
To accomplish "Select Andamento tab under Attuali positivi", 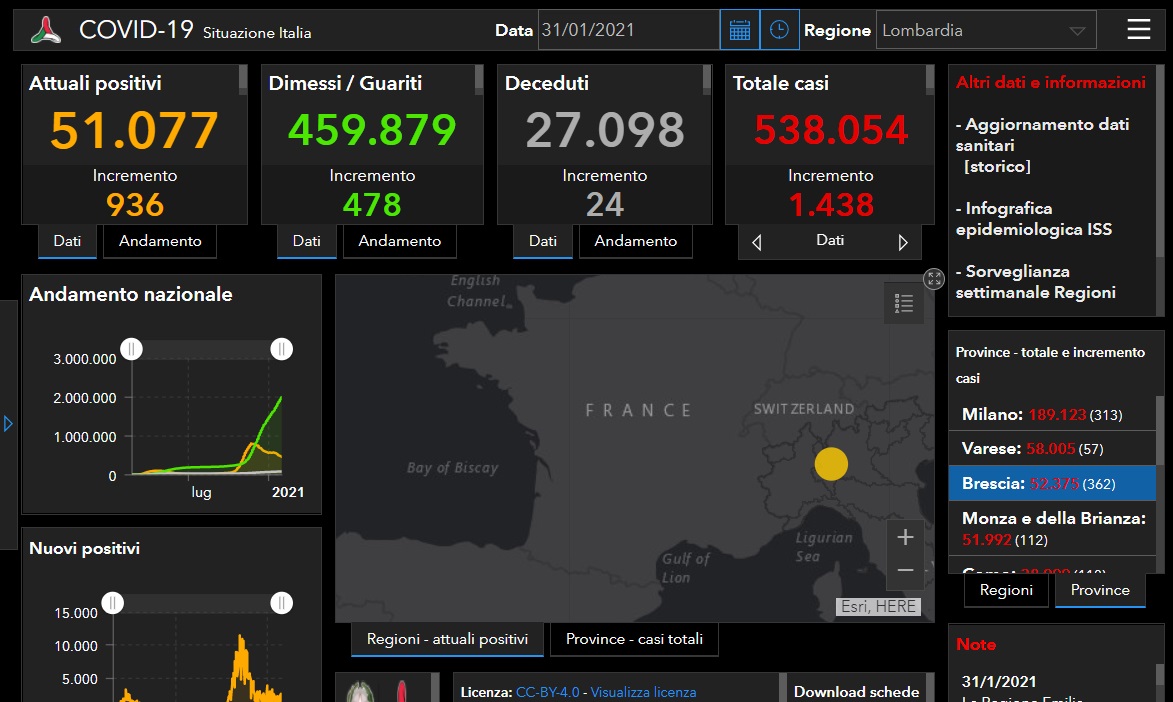I will click(160, 241).
